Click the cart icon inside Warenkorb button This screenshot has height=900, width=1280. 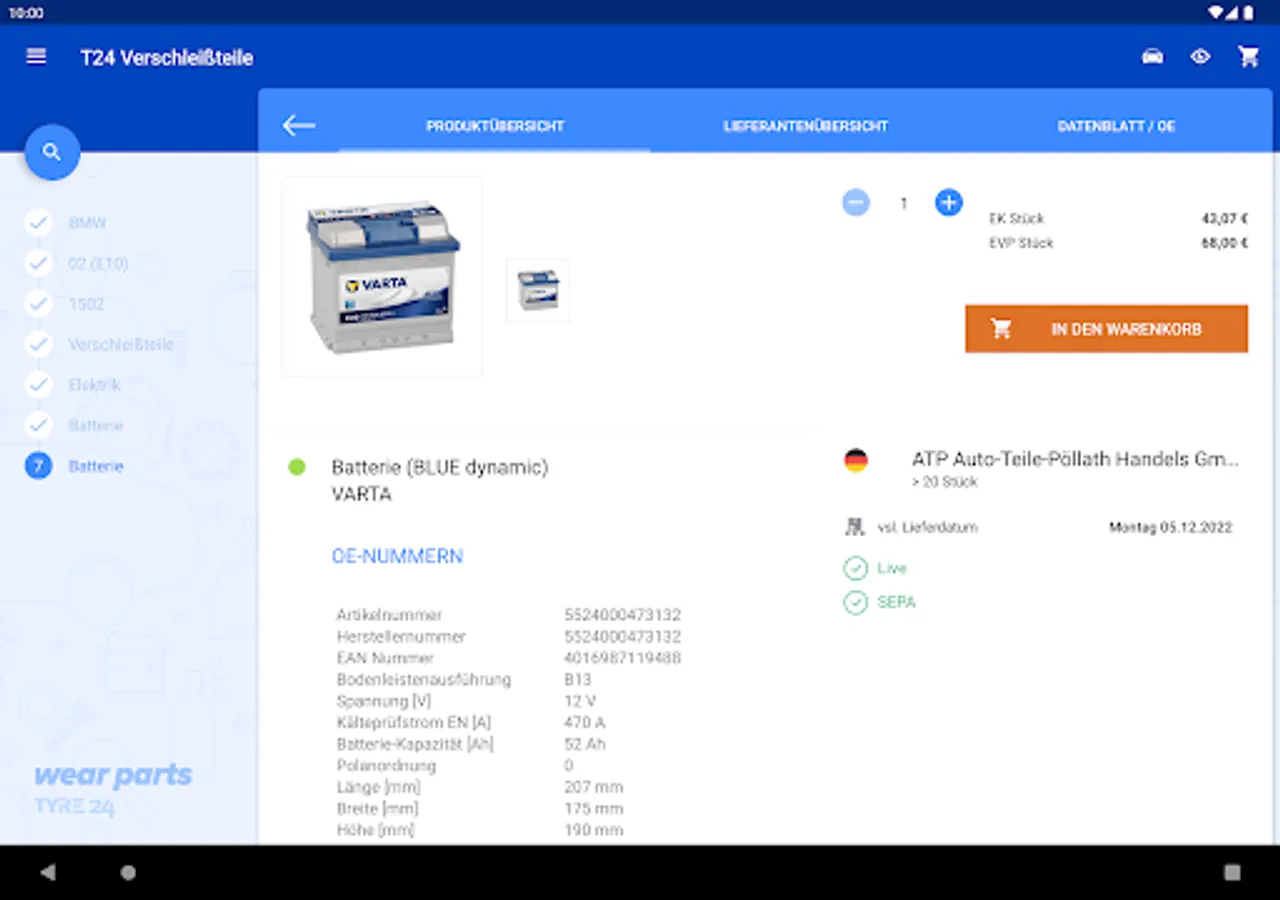[x=1000, y=329]
